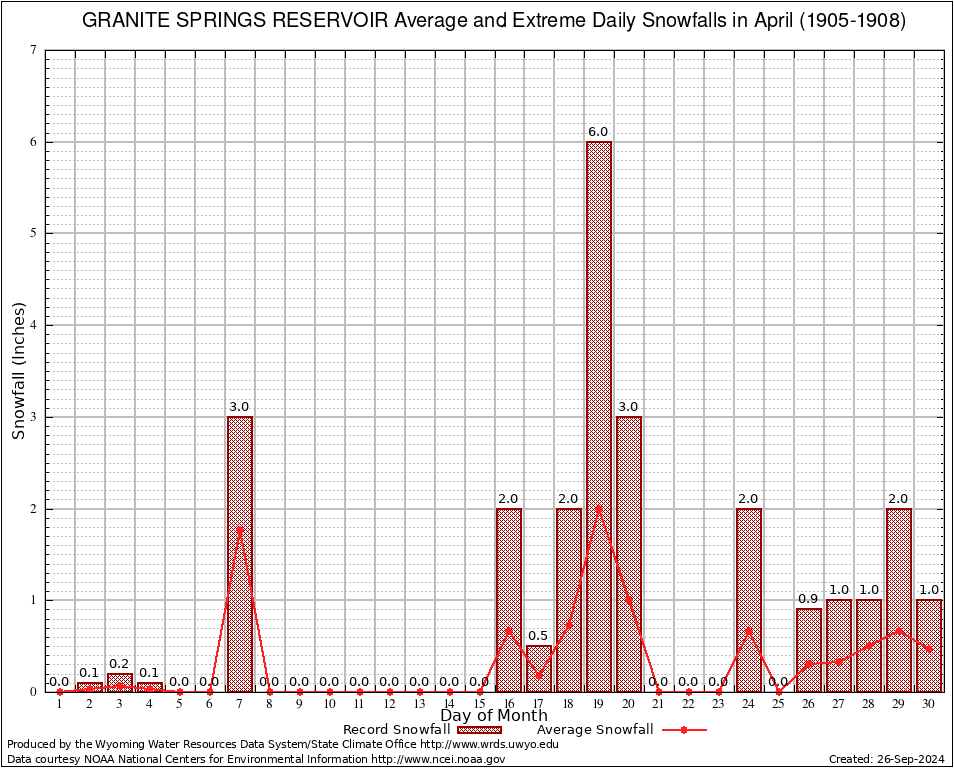Screen dimensions: 954x768
Task: Click the 'Day of Month' x-axis label
Action: point(493,715)
